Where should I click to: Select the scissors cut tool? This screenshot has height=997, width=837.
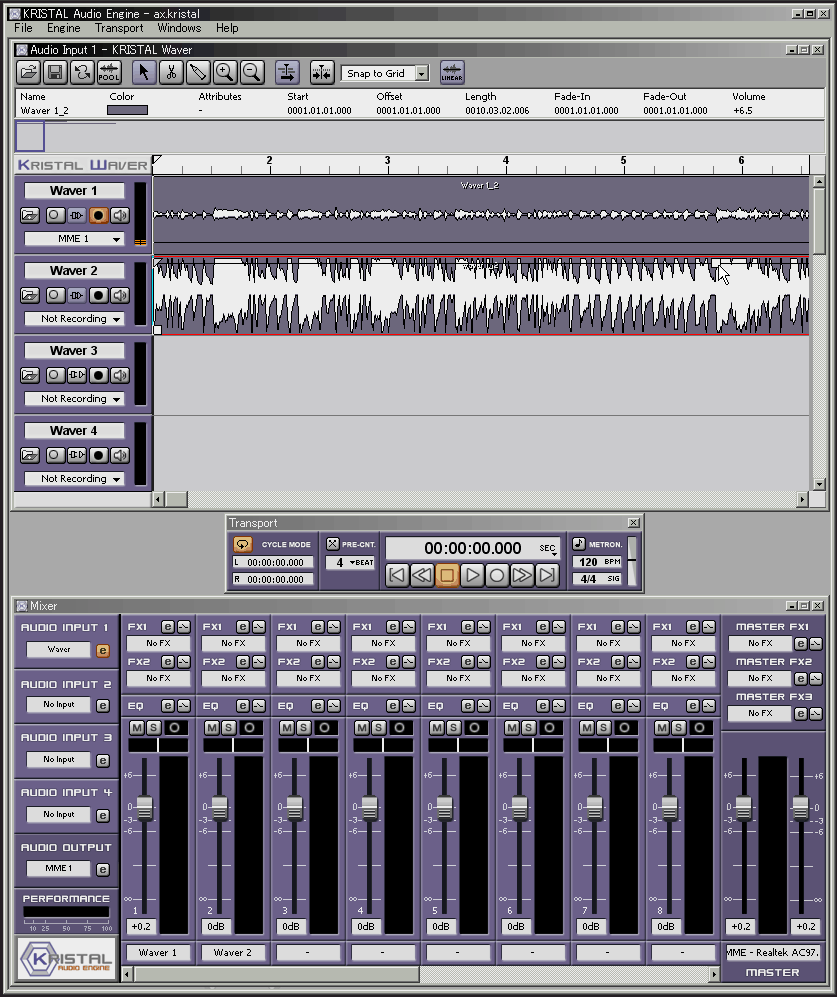(171, 72)
